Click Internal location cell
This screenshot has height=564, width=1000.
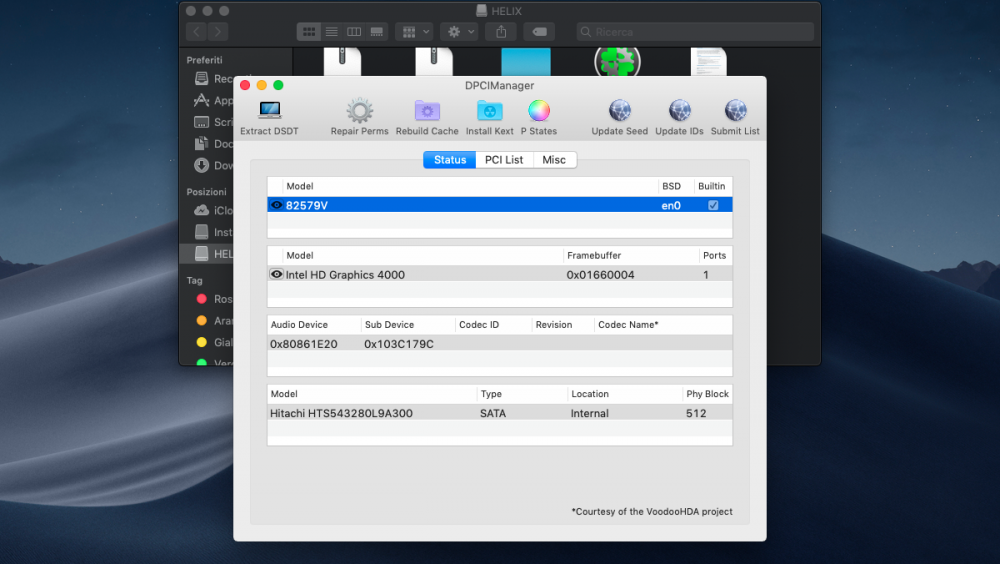tap(589, 413)
